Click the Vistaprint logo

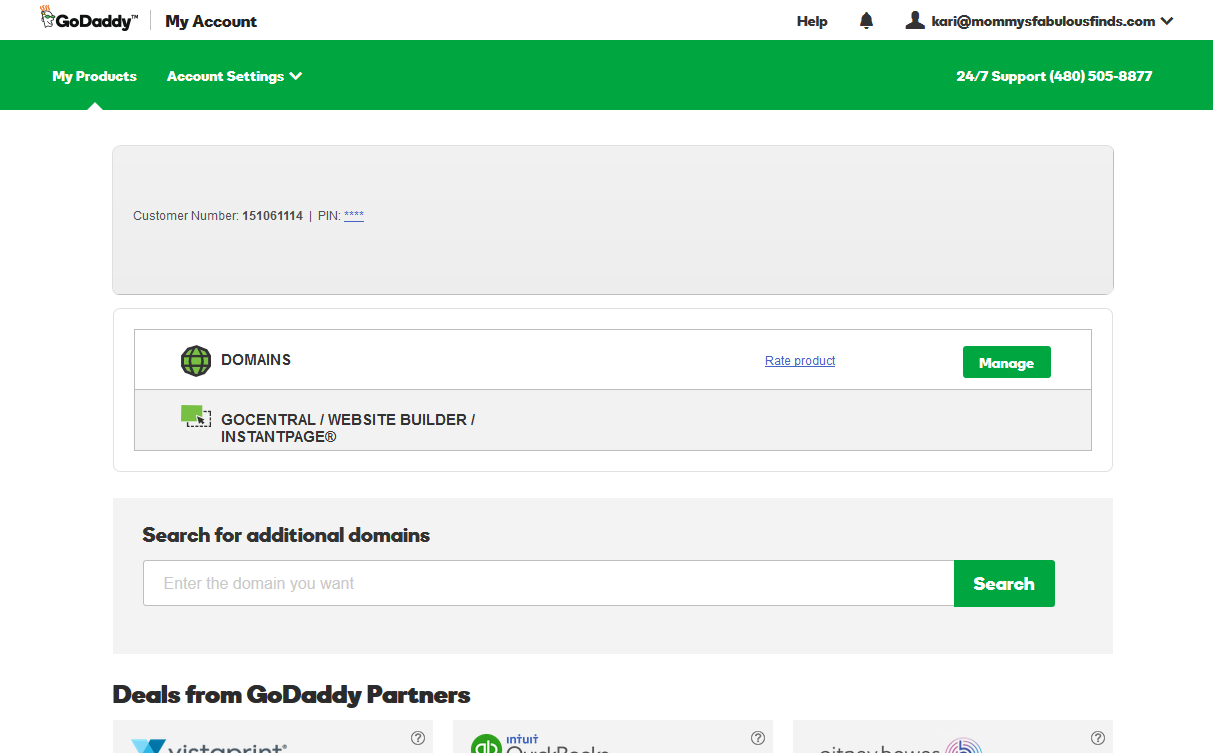pos(209,746)
